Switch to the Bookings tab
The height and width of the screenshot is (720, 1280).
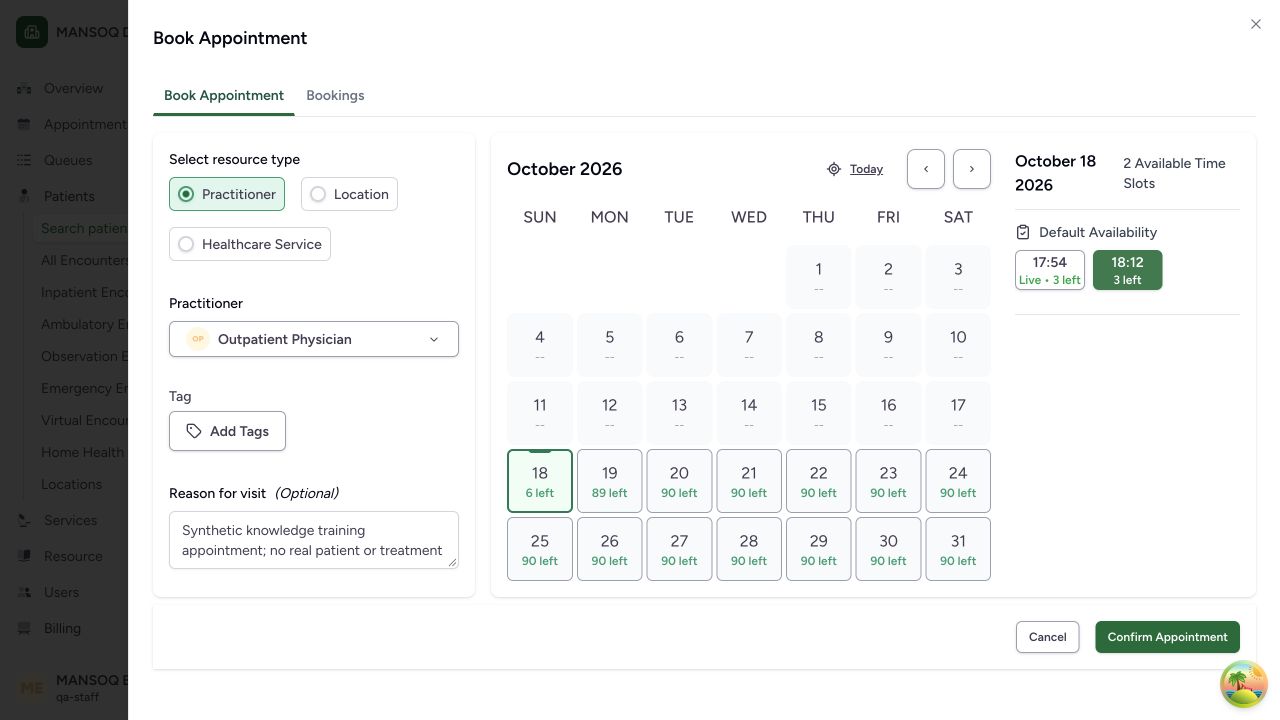pos(335,96)
